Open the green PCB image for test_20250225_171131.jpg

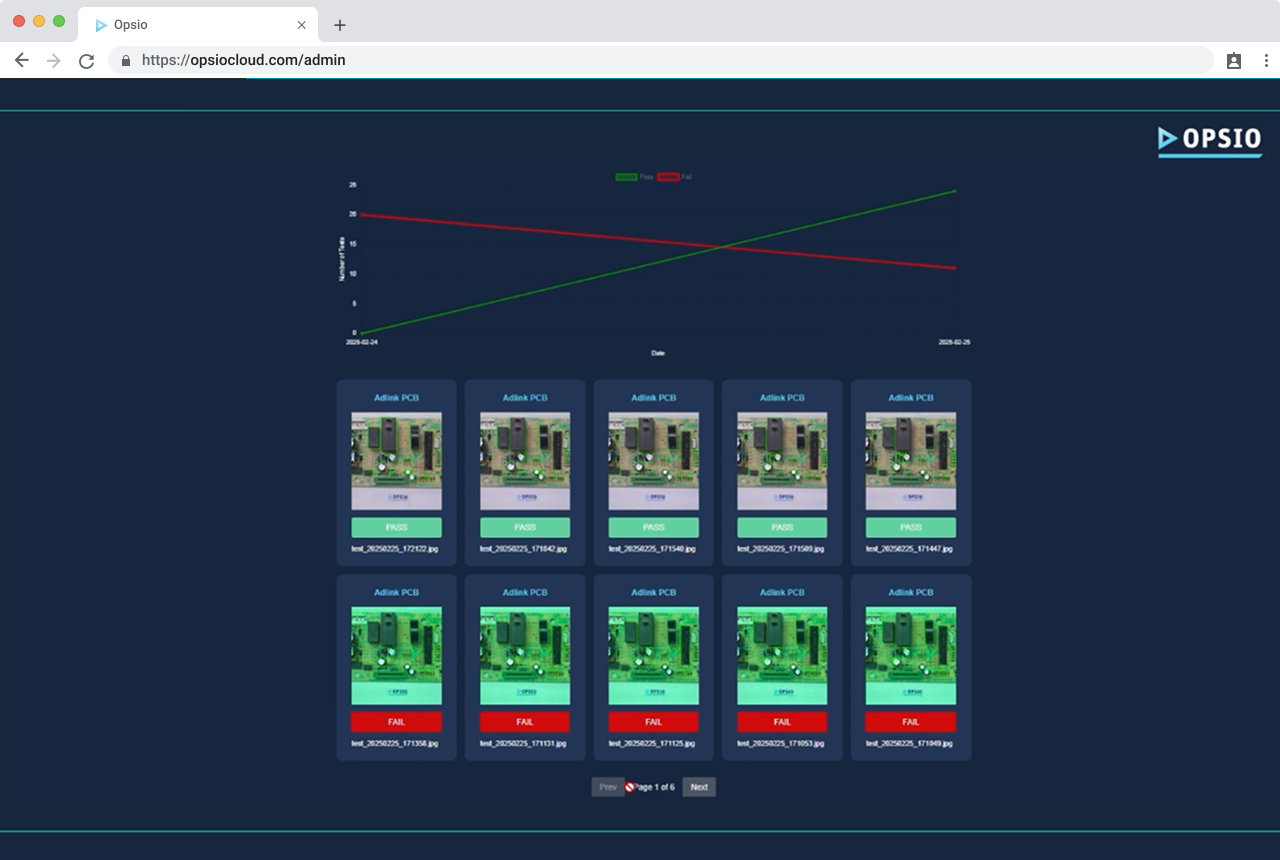coord(525,656)
